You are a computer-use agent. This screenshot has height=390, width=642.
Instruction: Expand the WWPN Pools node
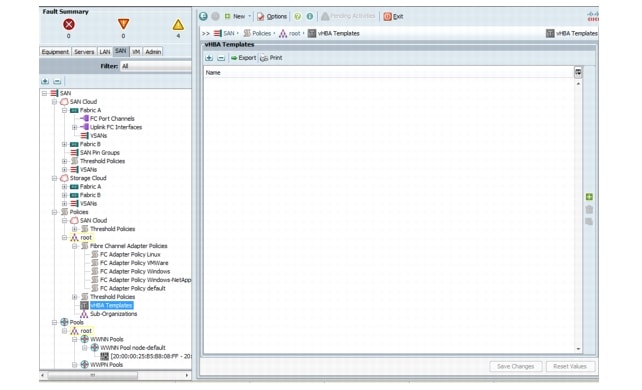[75, 365]
